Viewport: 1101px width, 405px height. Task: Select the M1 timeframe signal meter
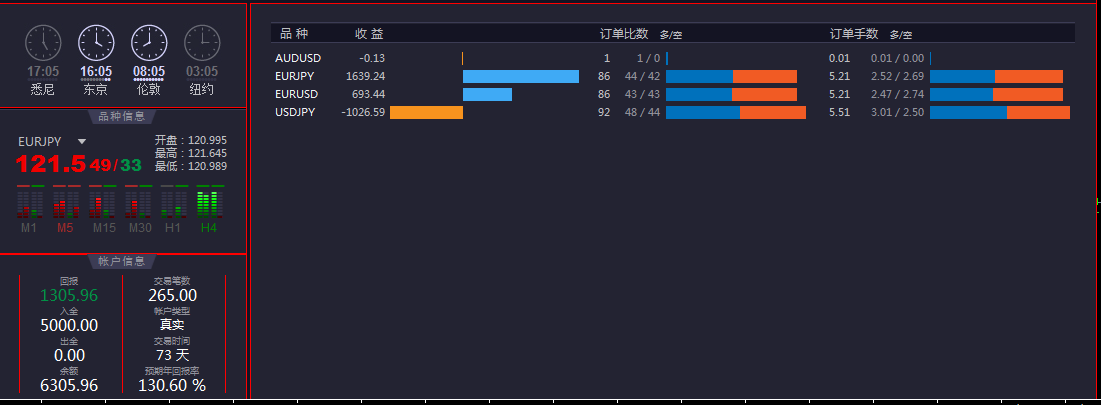coord(29,203)
